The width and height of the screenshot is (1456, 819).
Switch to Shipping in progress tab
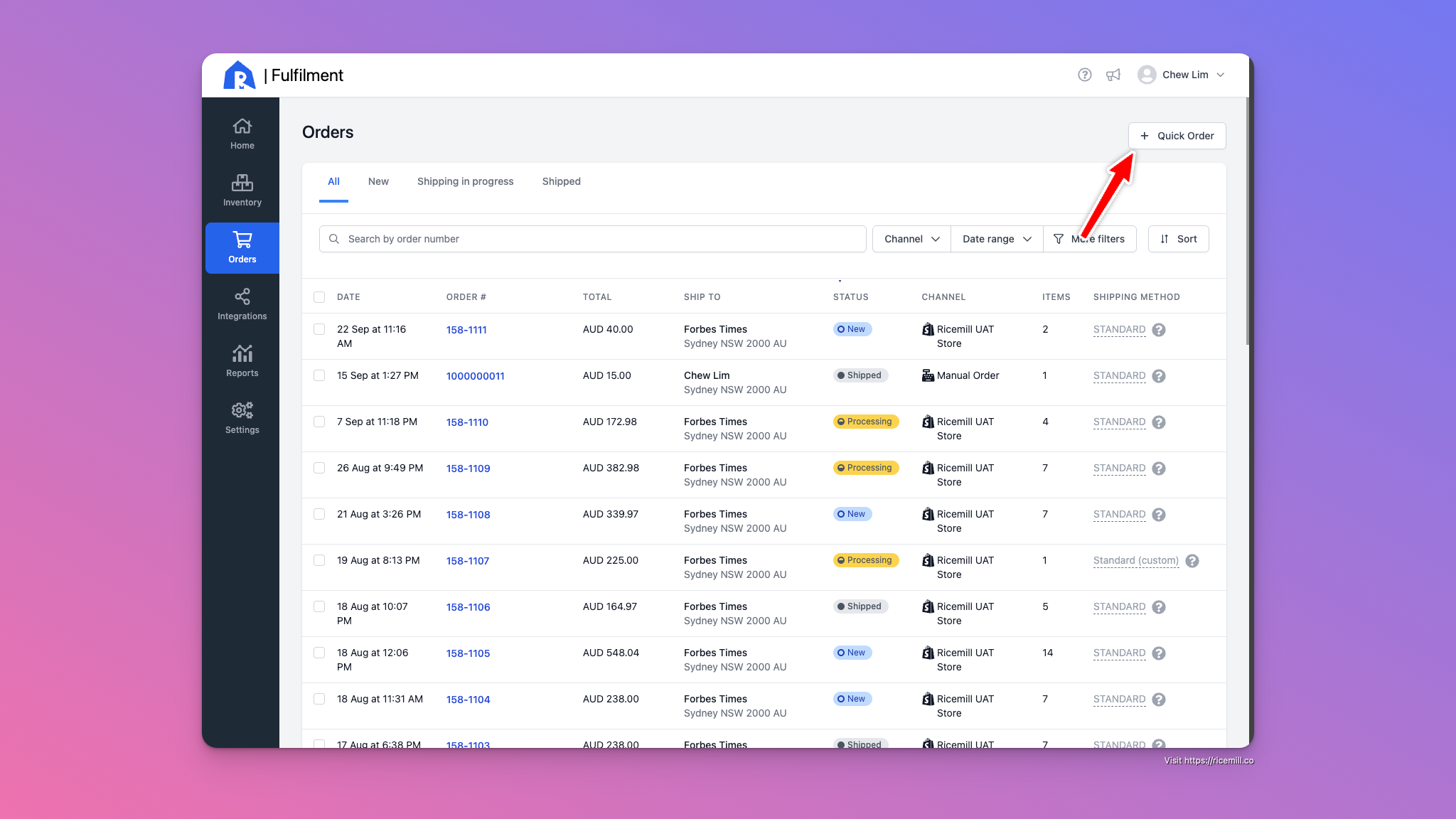(x=465, y=181)
